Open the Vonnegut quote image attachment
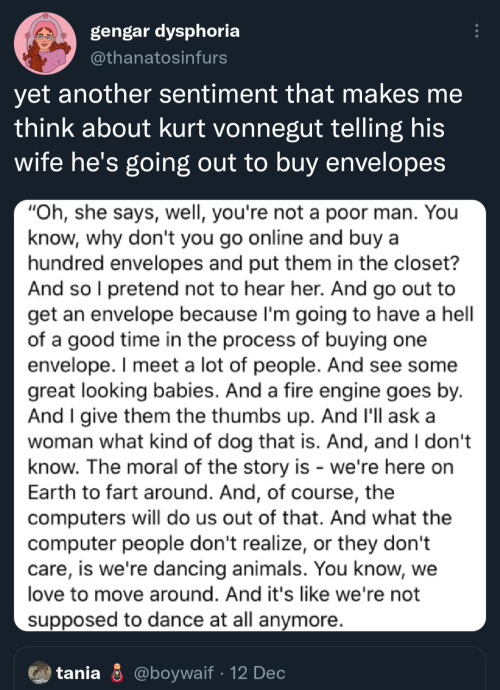This screenshot has width=500, height=690. click(250, 415)
